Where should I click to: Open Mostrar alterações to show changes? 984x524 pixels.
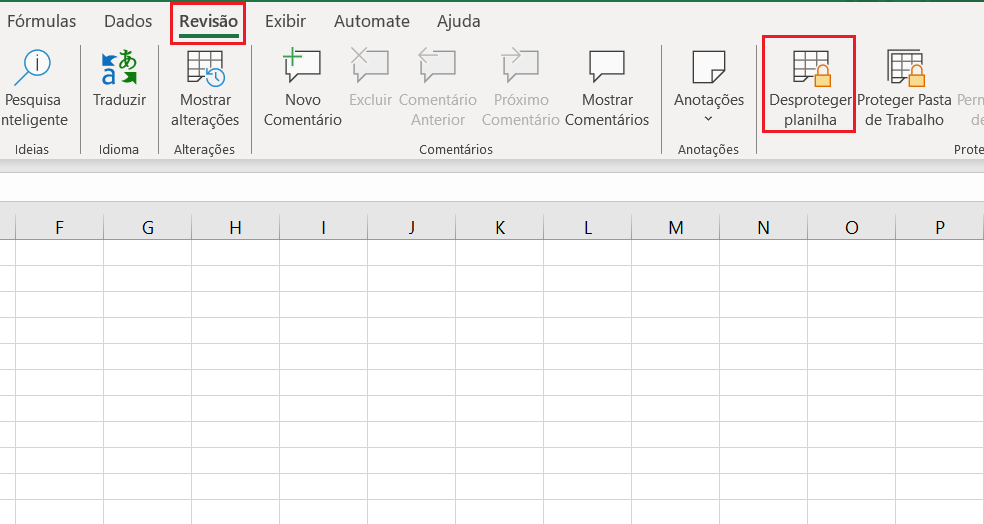[205, 88]
